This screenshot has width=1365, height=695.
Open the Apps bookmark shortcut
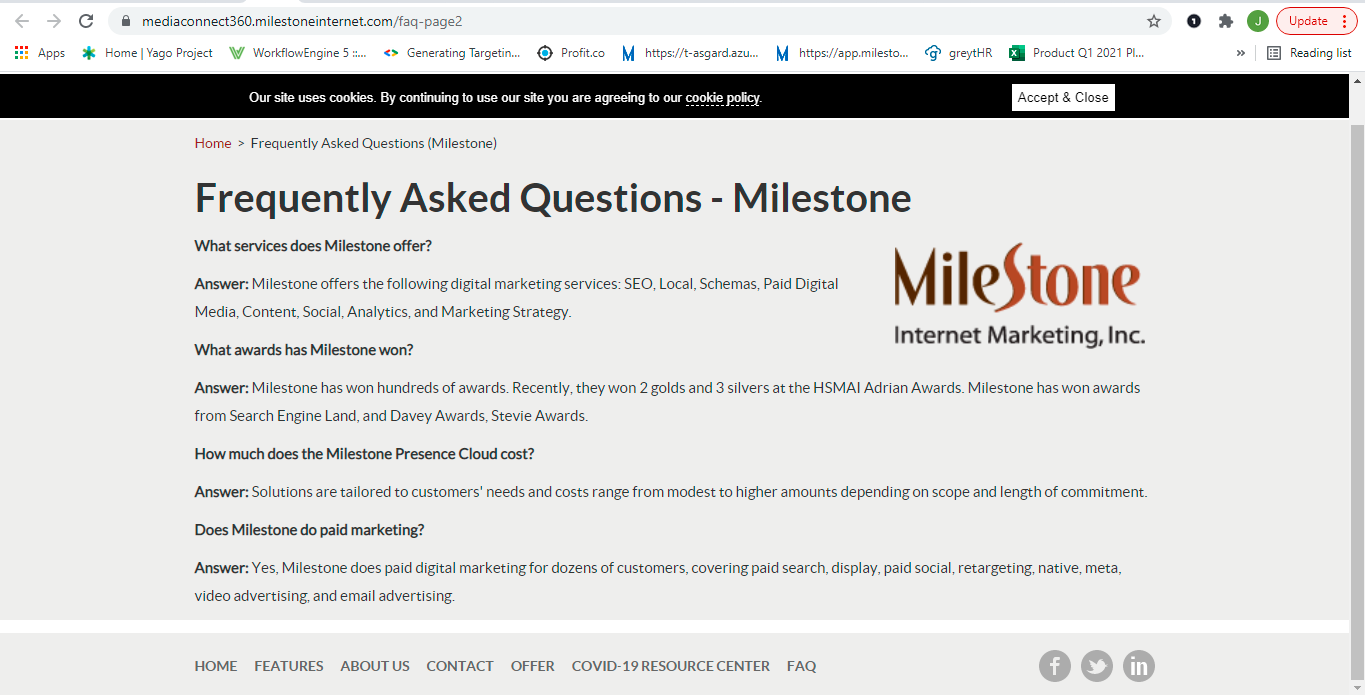[40, 53]
